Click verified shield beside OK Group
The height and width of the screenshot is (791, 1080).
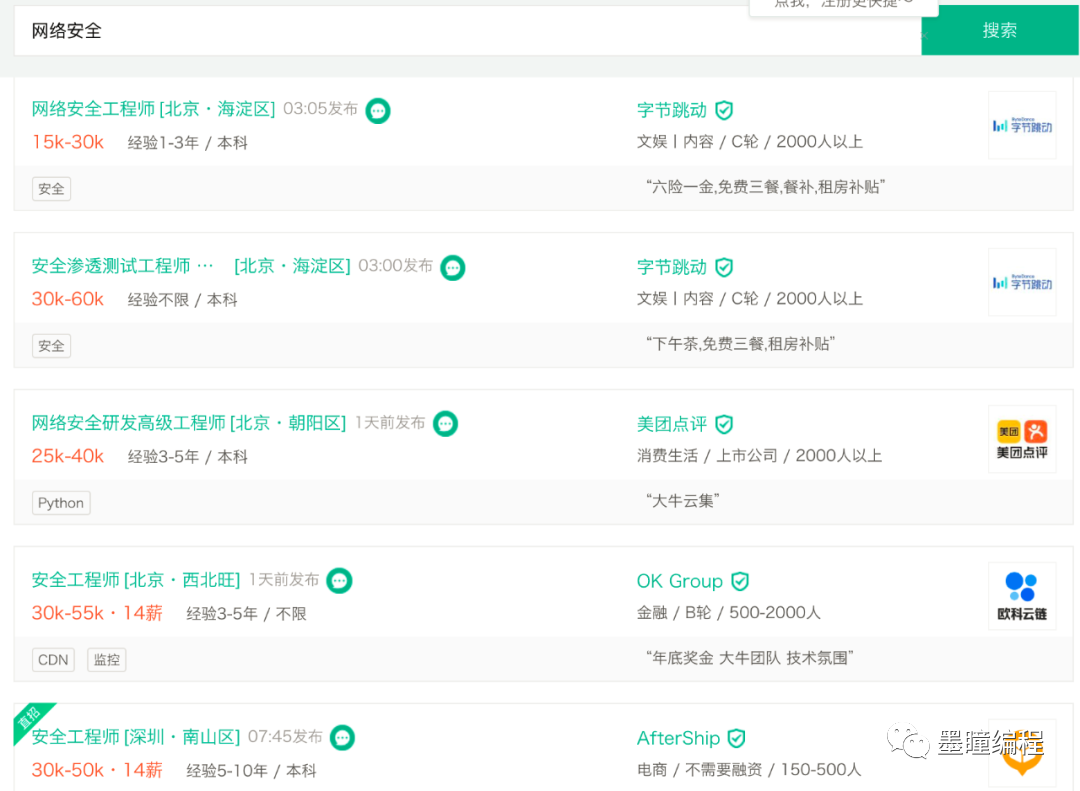pyautogui.click(x=740, y=582)
